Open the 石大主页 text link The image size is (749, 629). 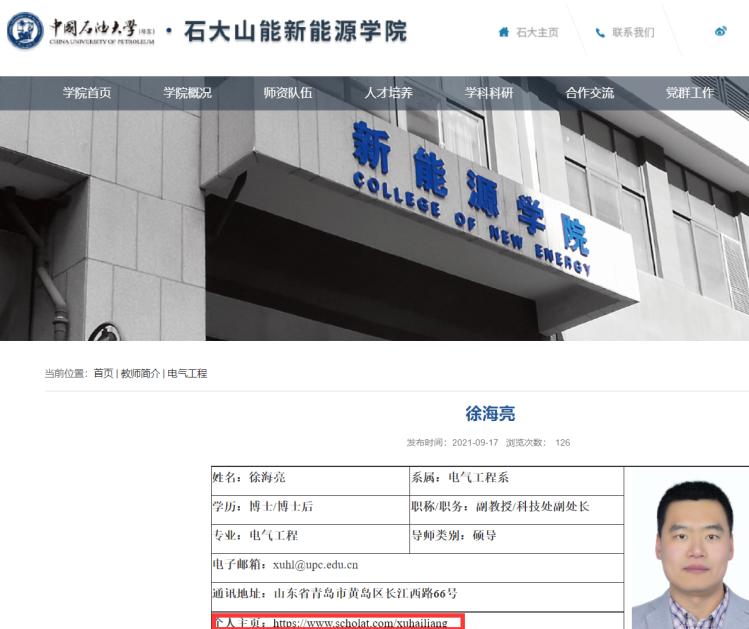pos(537,33)
